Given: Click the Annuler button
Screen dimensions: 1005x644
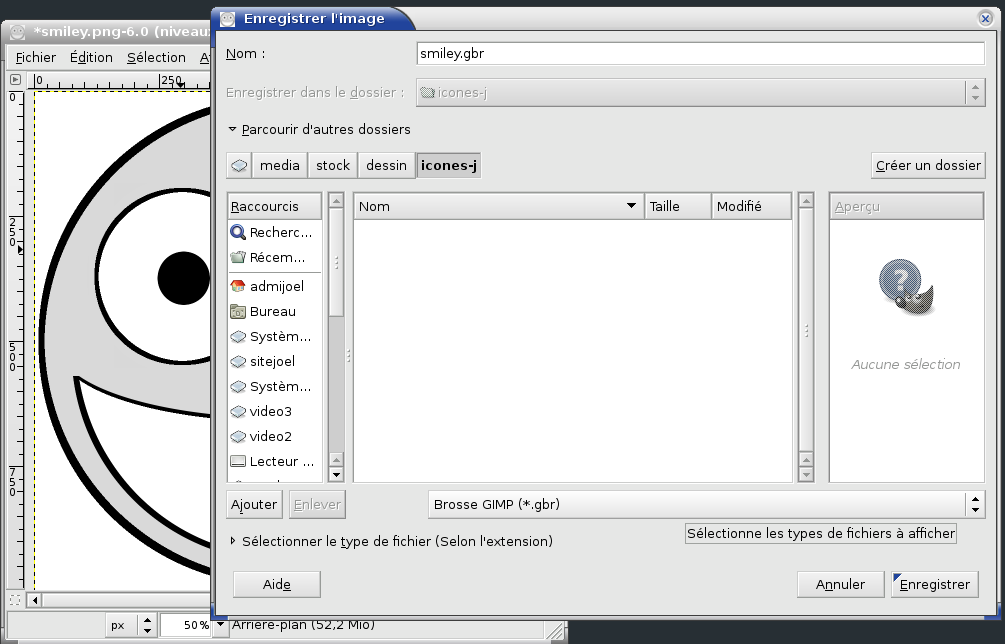Looking at the screenshot, I should click(840, 584).
